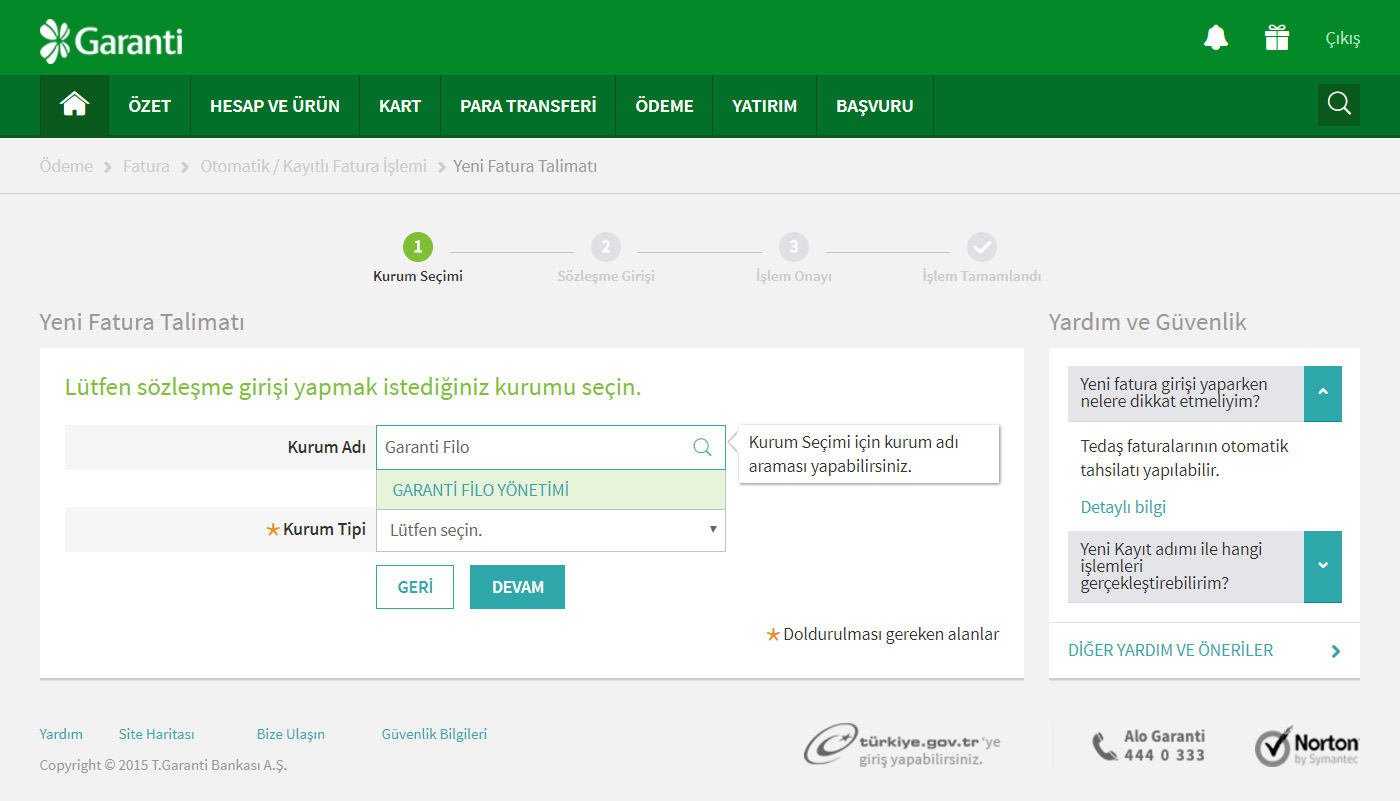Open notifications bell icon
This screenshot has width=1400, height=801.
click(1216, 38)
